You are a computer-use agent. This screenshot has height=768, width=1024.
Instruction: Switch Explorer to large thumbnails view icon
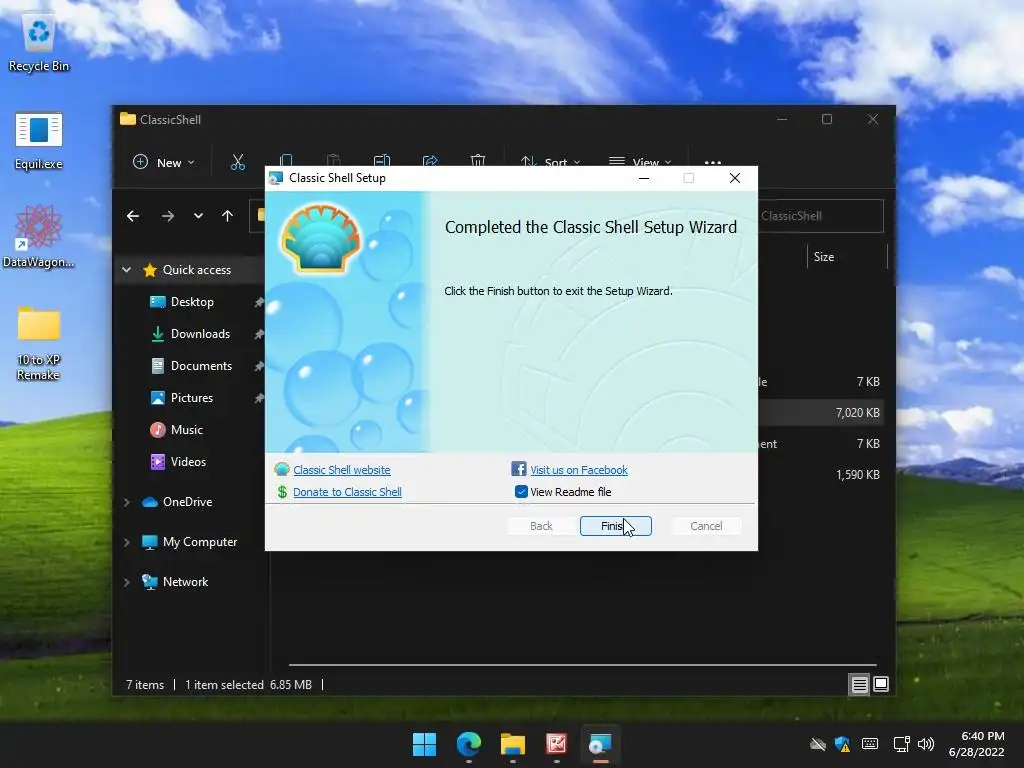click(x=881, y=684)
